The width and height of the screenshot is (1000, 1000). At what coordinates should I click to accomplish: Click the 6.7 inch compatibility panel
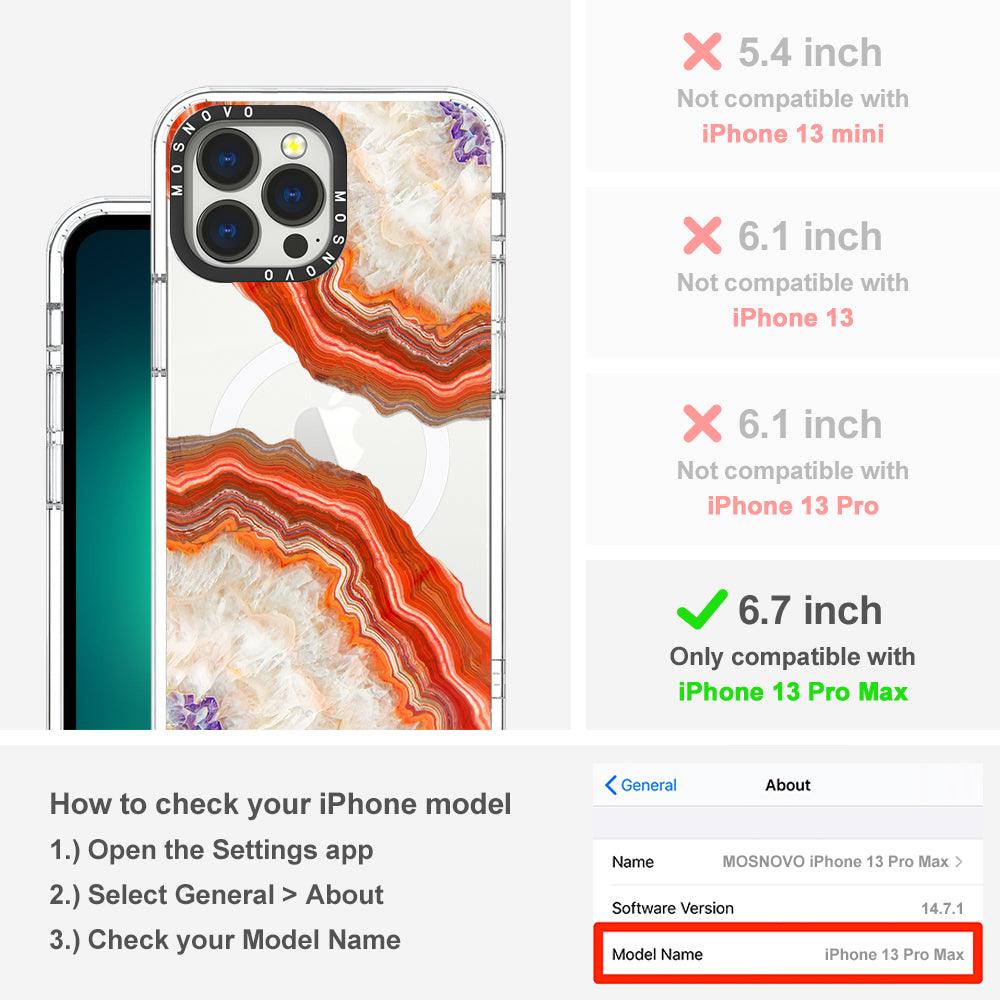792,645
